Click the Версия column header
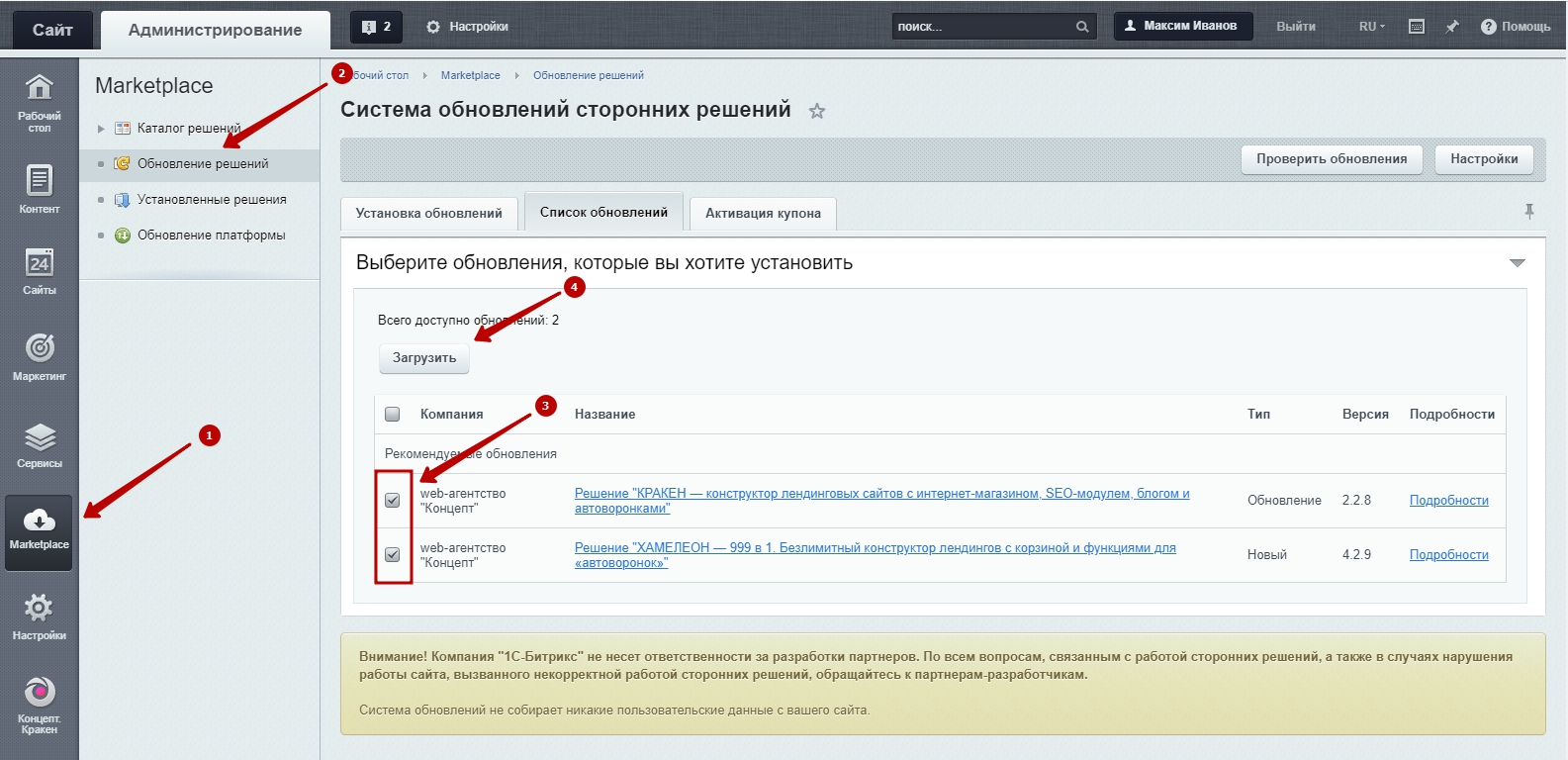The height and width of the screenshot is (760, 1568). (x=1365, y=415)
